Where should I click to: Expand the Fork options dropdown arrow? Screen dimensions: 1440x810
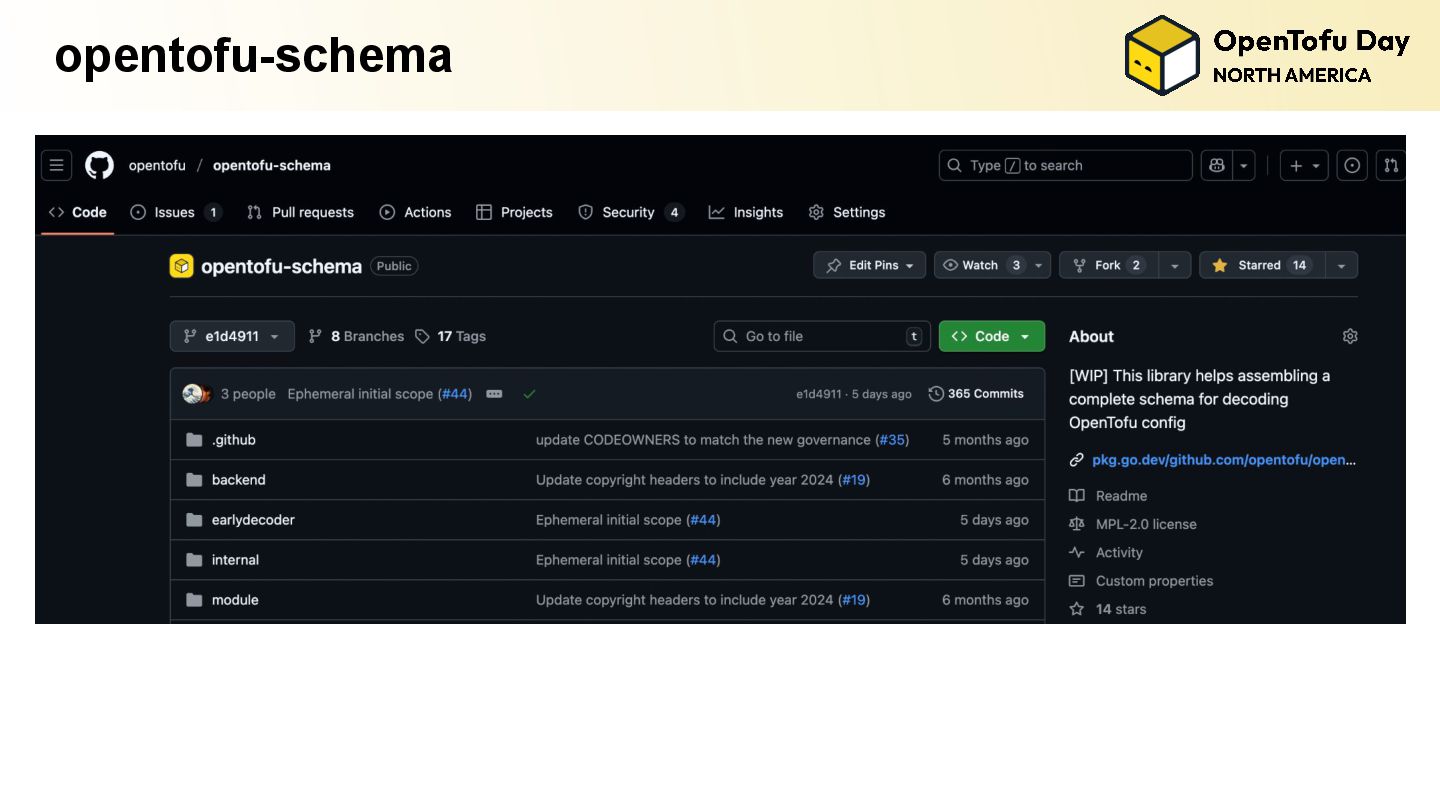[x=1174, y=265]
